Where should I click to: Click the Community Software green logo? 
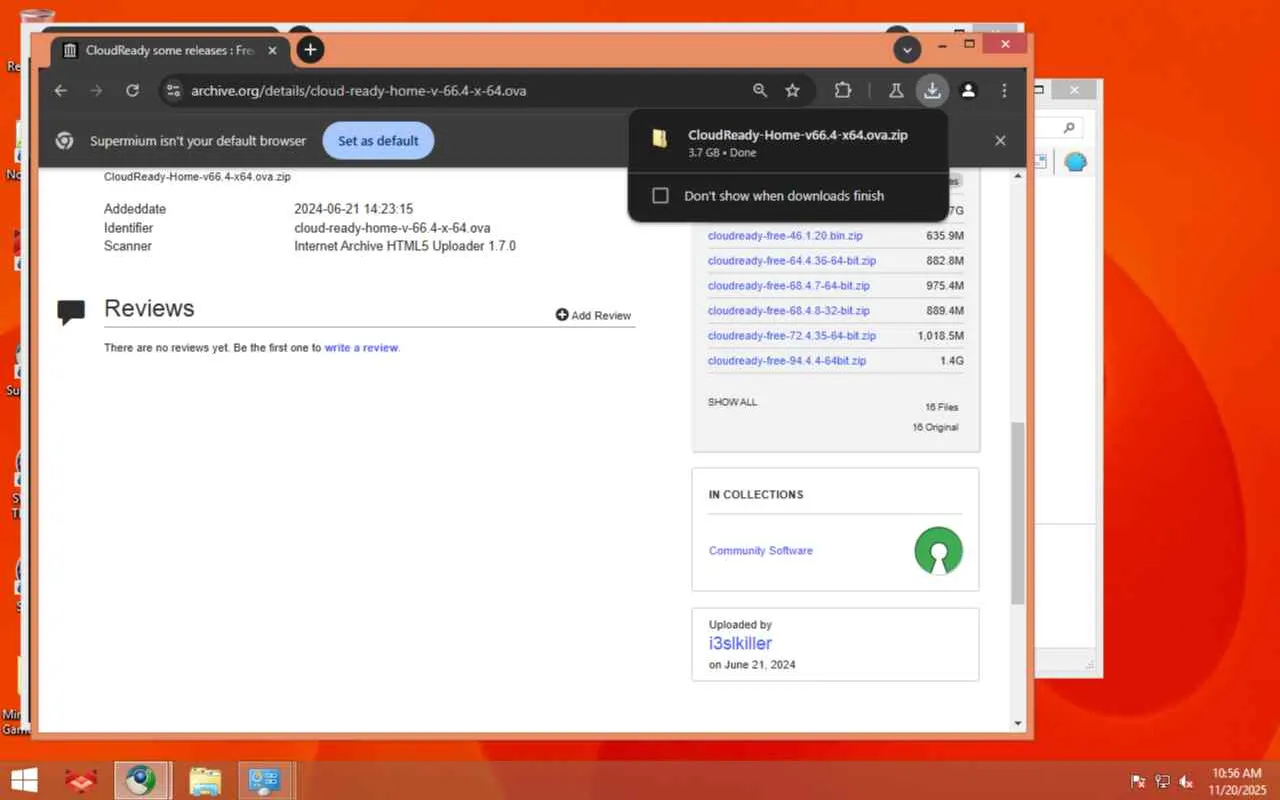(x=938, y=551)
